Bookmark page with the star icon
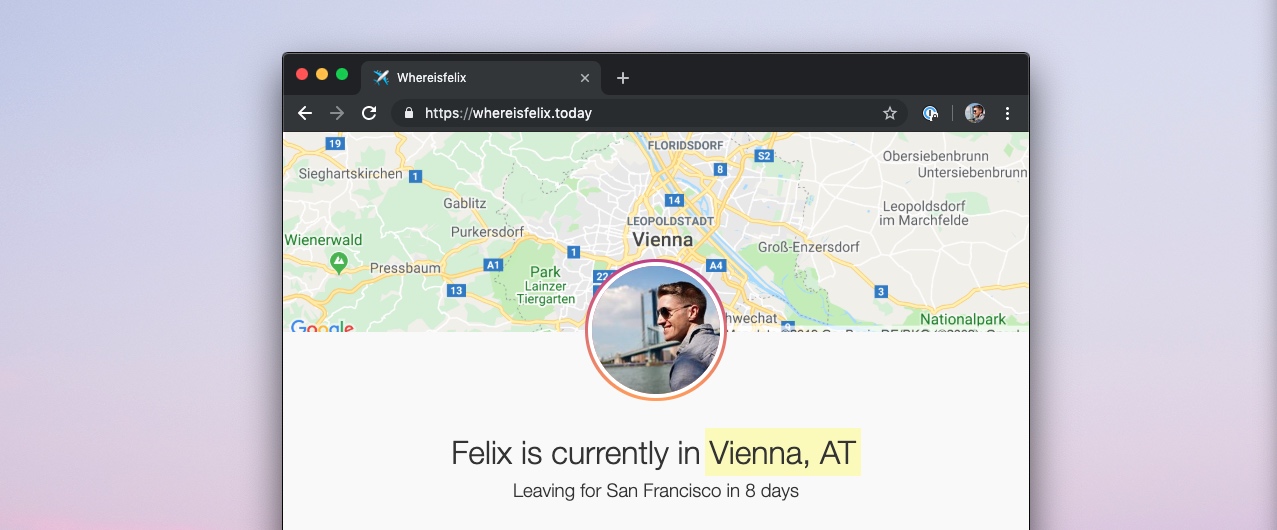The height and width of the screenshot is (530, 1277). tap(890, 113)
